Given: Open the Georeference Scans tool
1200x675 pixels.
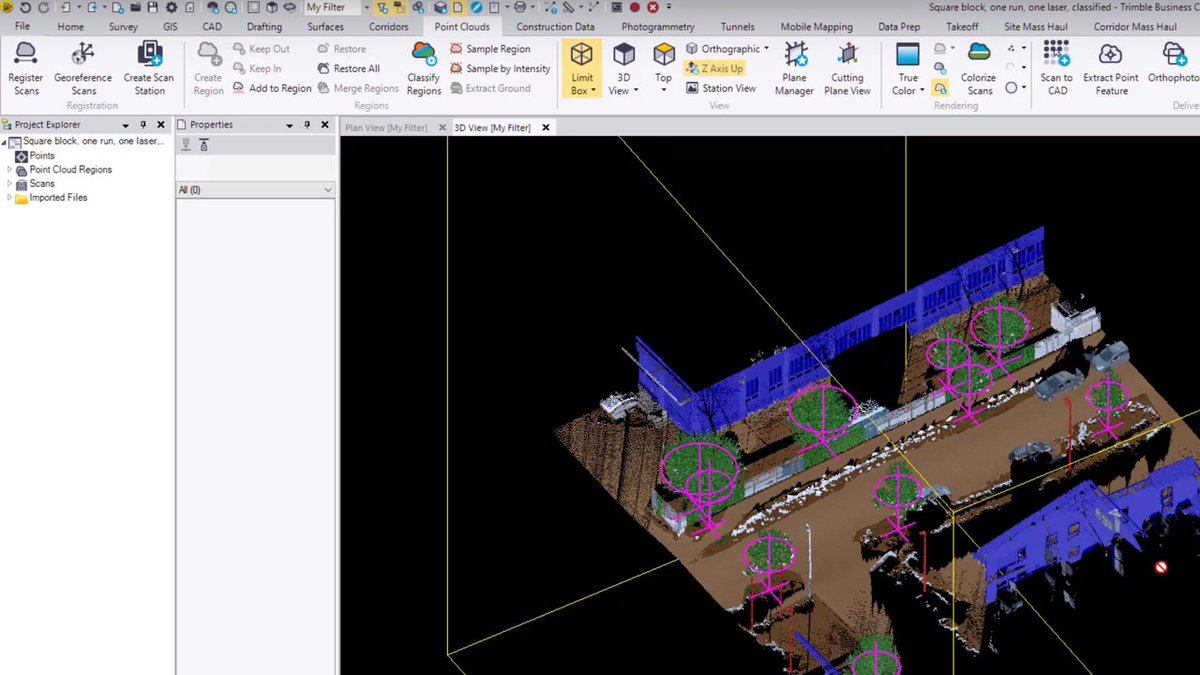Looking at the screenshot, I should click(83, 68).
